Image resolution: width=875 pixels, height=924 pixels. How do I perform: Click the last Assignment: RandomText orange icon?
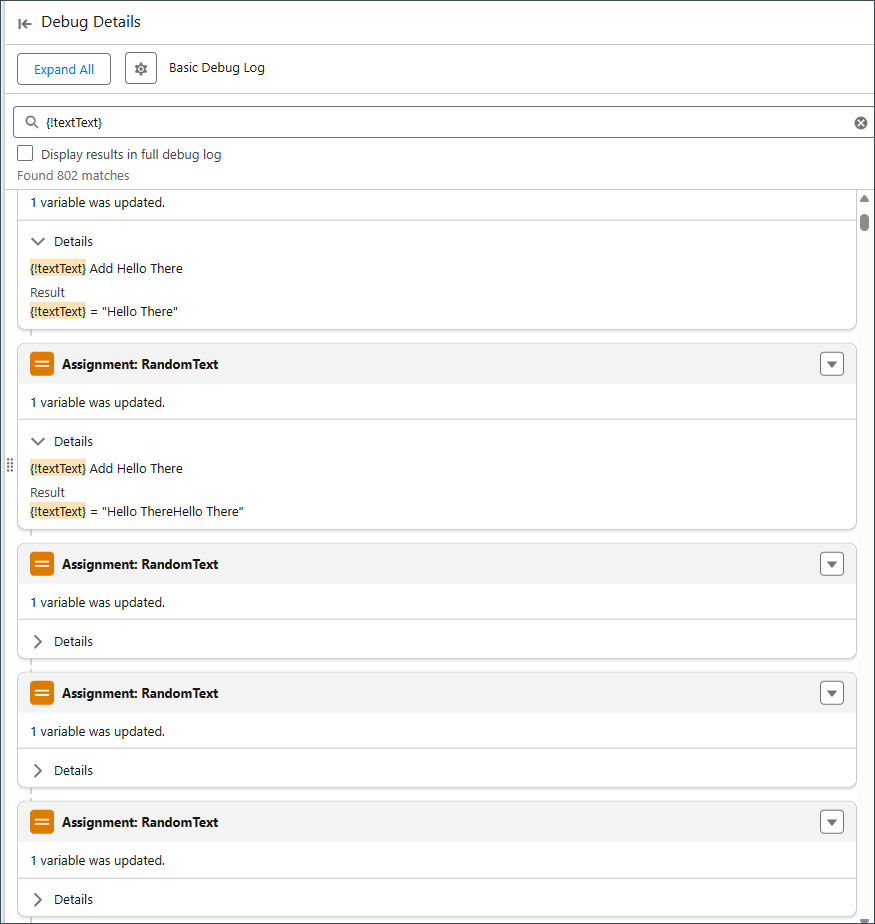42,822
